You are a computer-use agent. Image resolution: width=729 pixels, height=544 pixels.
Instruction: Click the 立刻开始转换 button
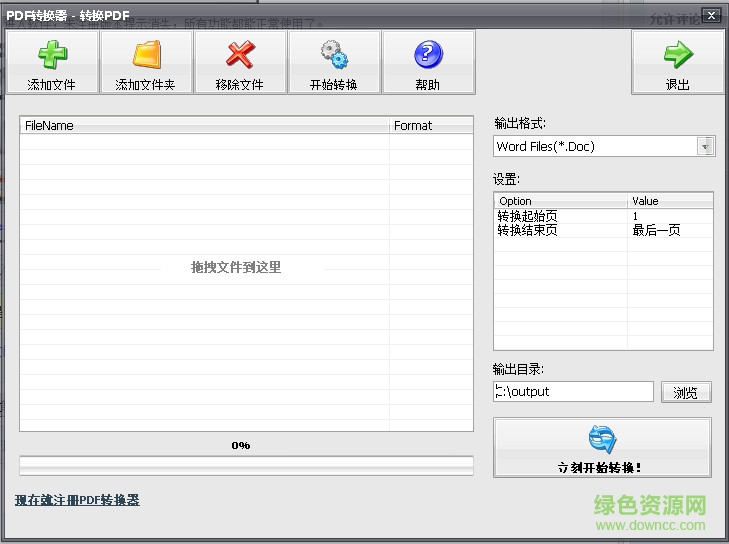[602, 447]
